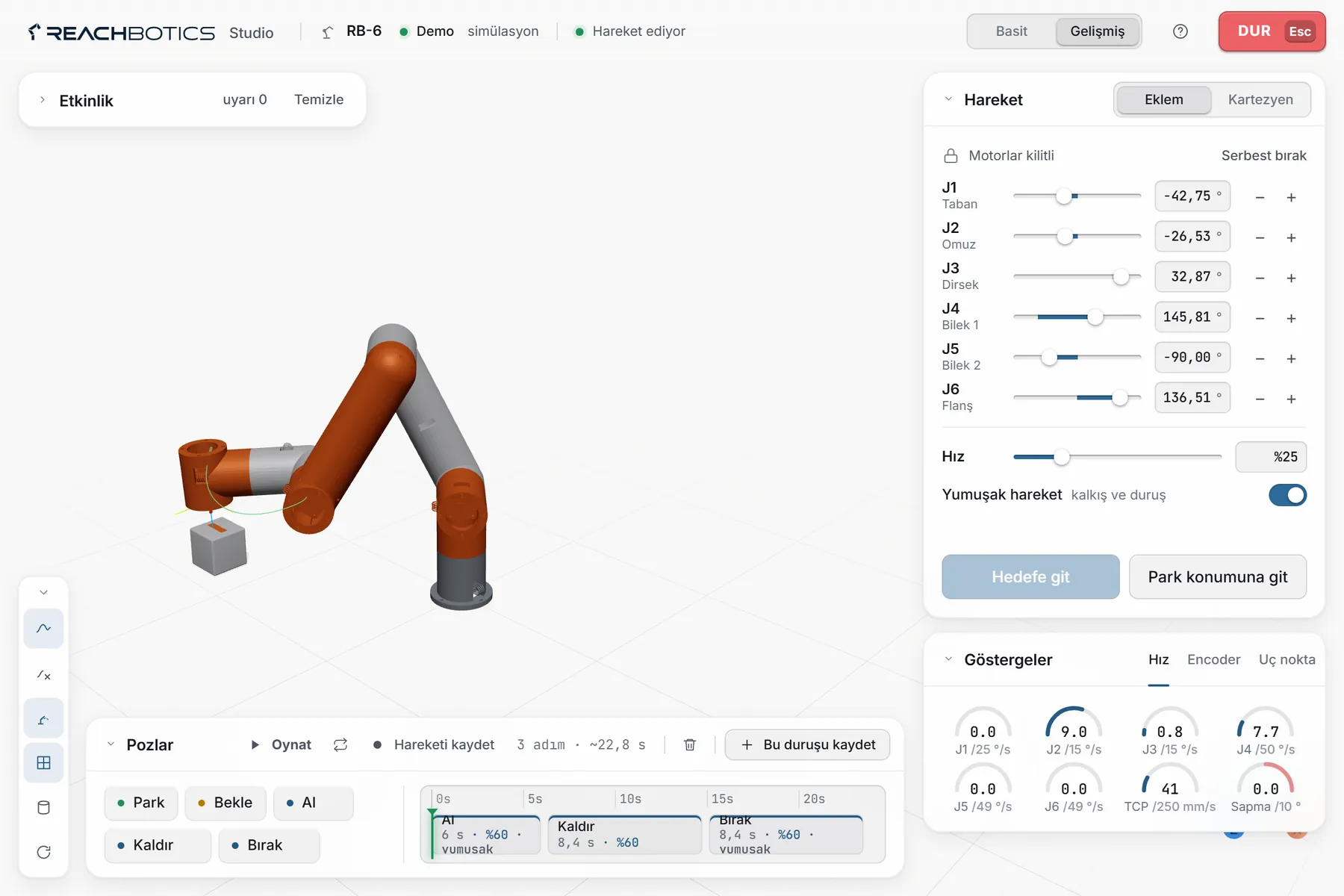Screen dimensions: 1344x896
Task: Decrease J3 Dirsek with minus button
Action: pyautogui.click(x=1260, y=278)
